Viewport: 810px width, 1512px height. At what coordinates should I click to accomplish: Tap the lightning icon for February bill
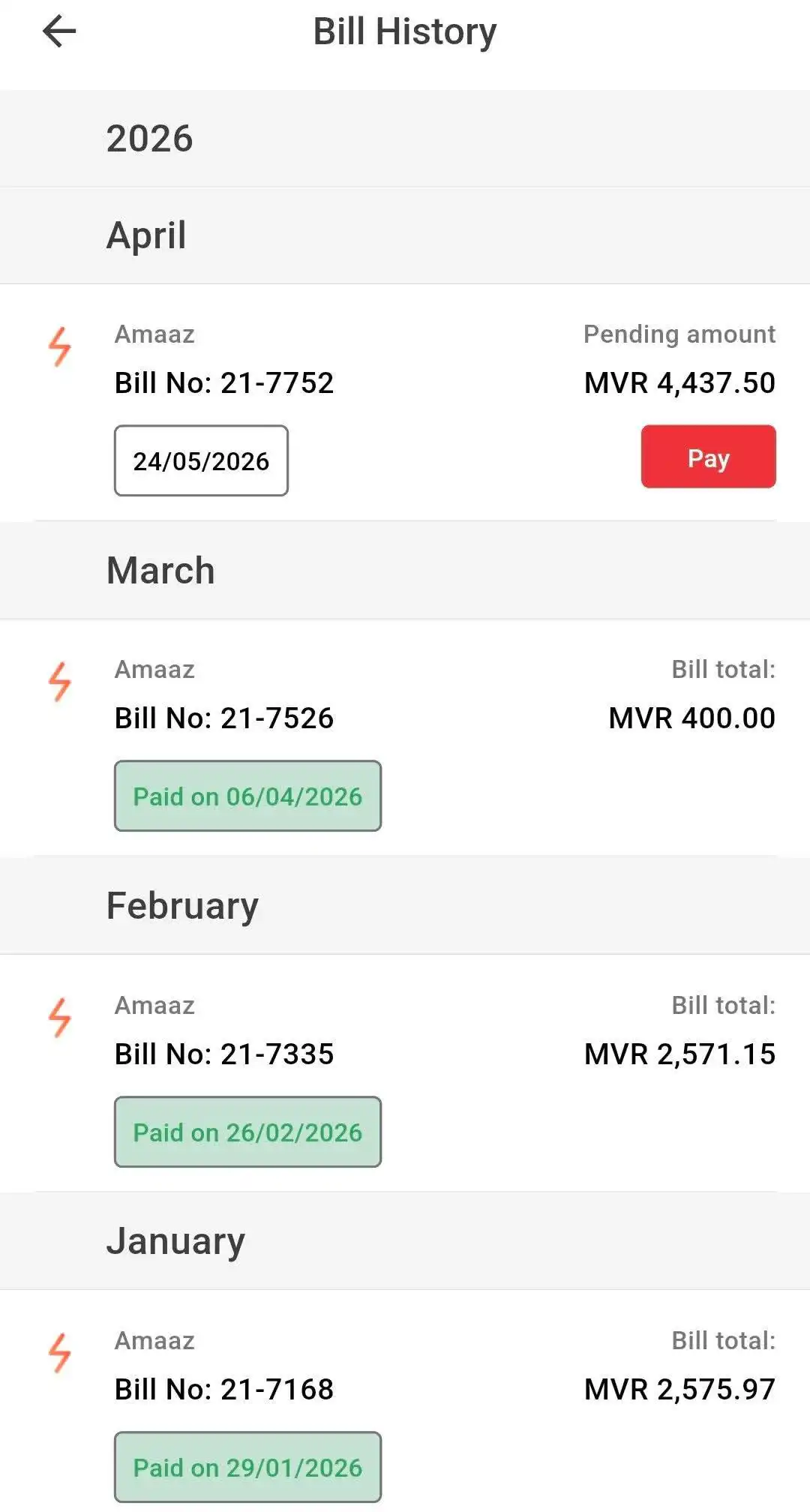60,1018
